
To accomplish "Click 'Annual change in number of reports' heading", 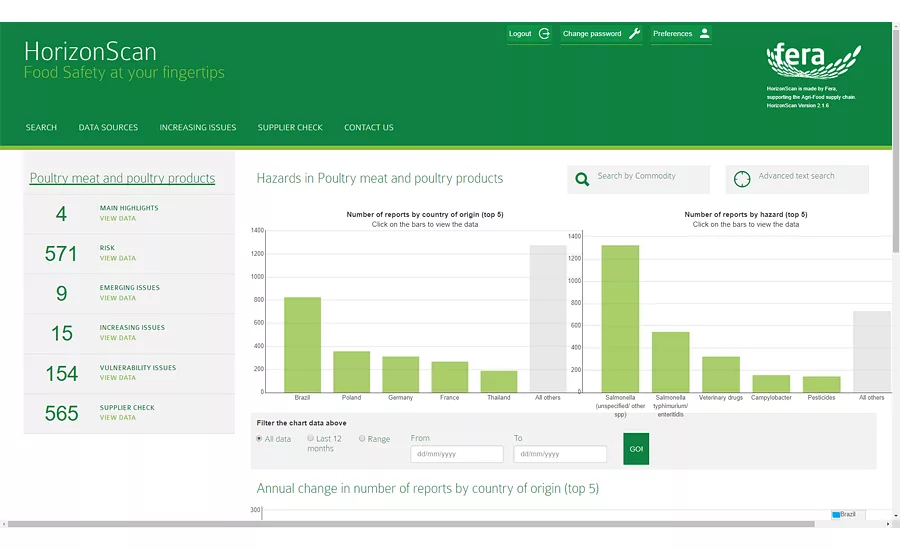I will click(428, 489).
